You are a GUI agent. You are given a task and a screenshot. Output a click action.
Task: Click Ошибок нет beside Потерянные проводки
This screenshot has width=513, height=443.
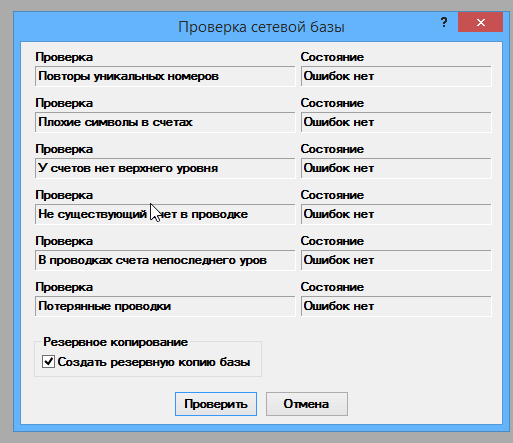click(x=396, y=306)
